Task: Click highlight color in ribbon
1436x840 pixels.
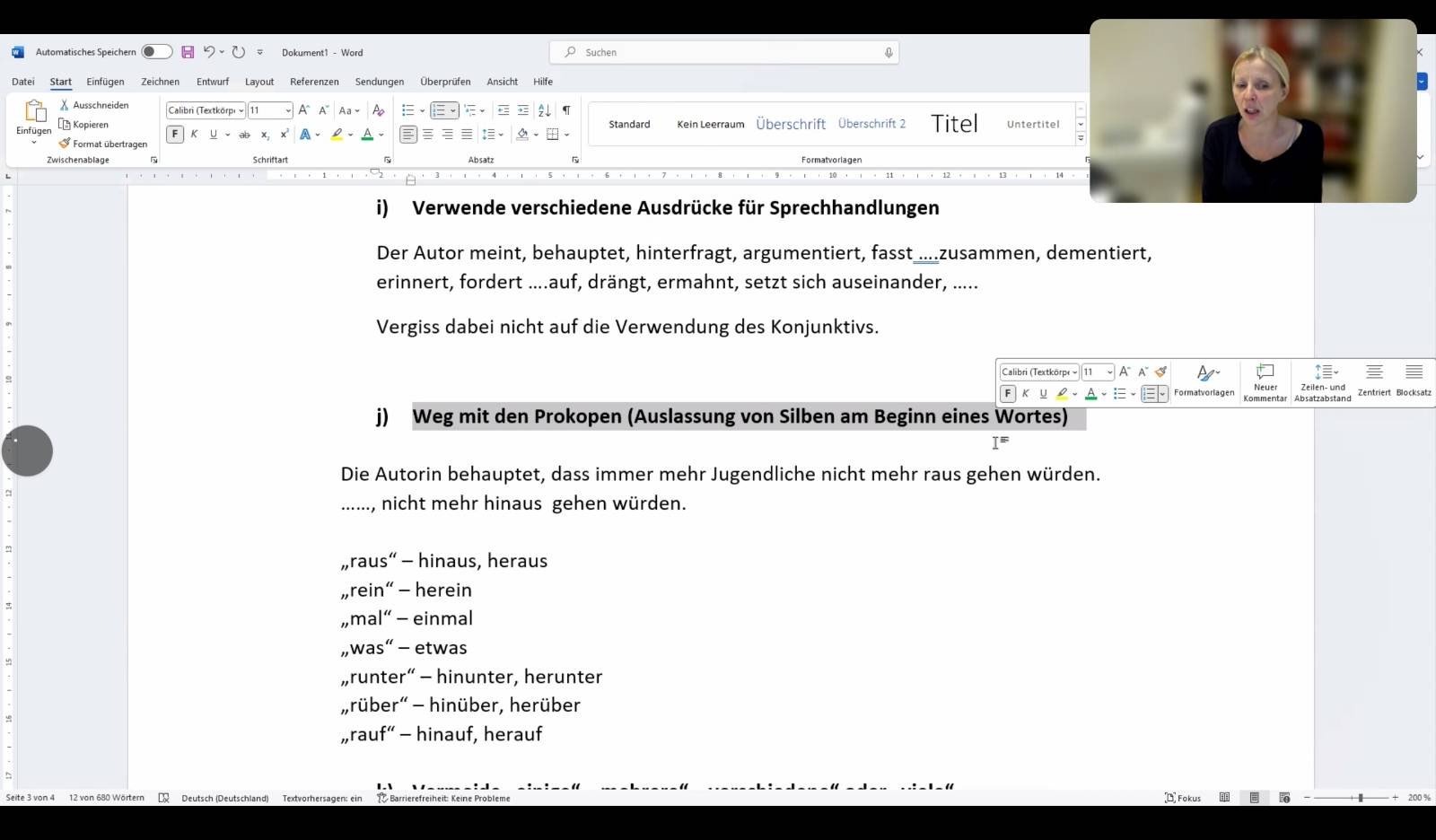Action: pos(337,135)
